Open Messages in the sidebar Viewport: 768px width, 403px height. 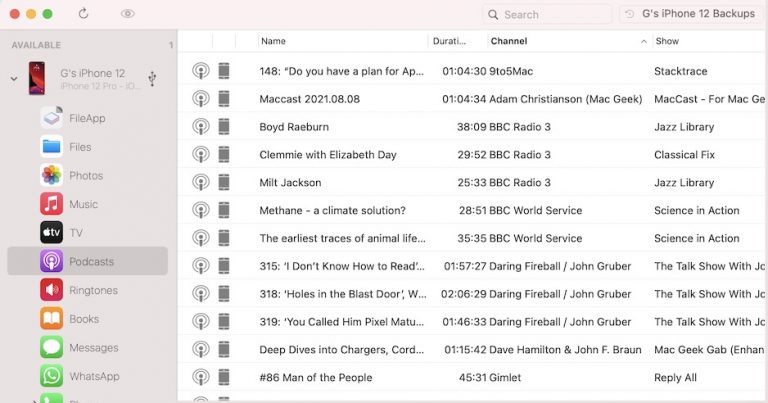pos(93,347)
